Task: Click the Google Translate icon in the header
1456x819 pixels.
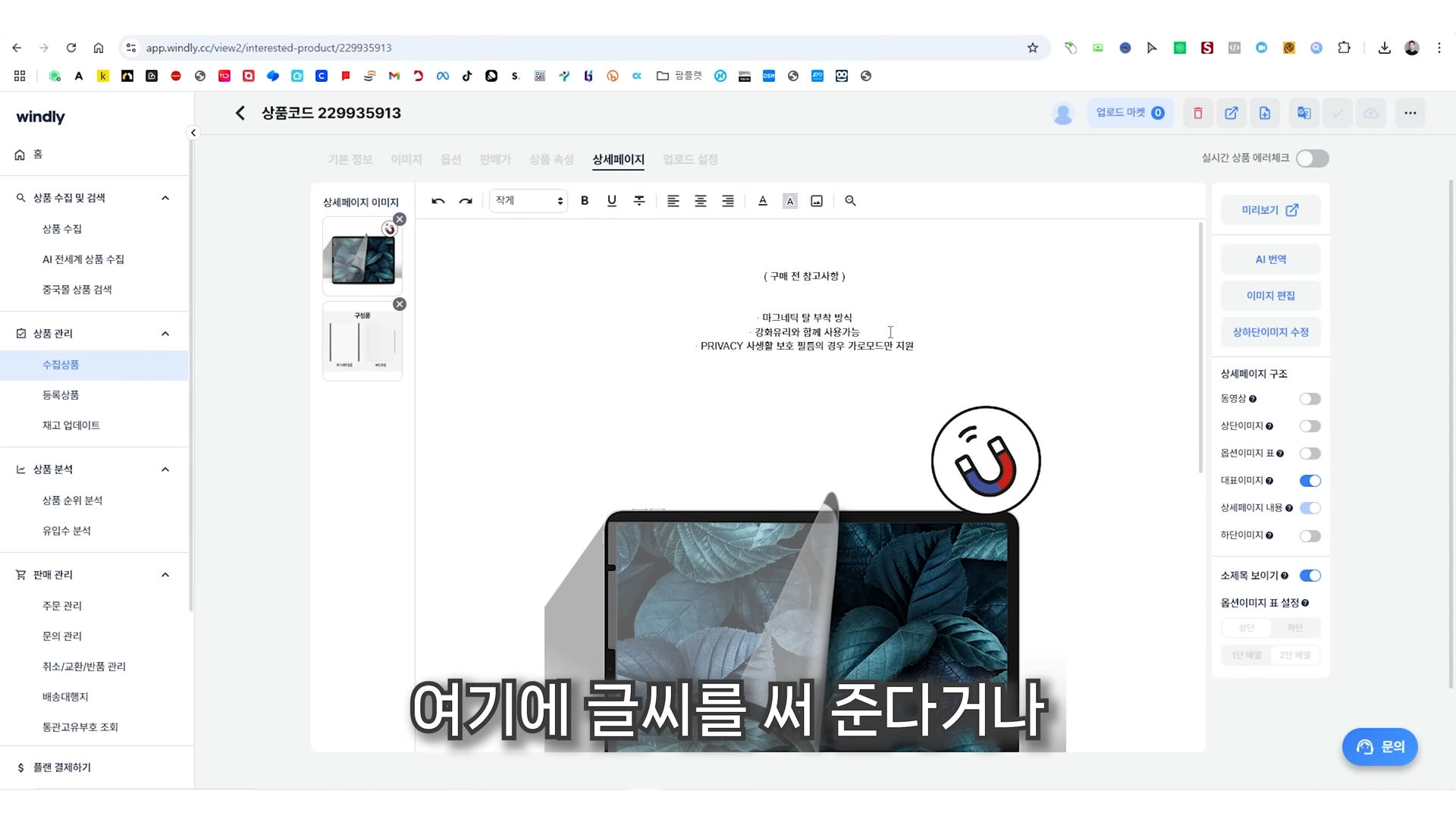Action: [x=1304, y=113]
